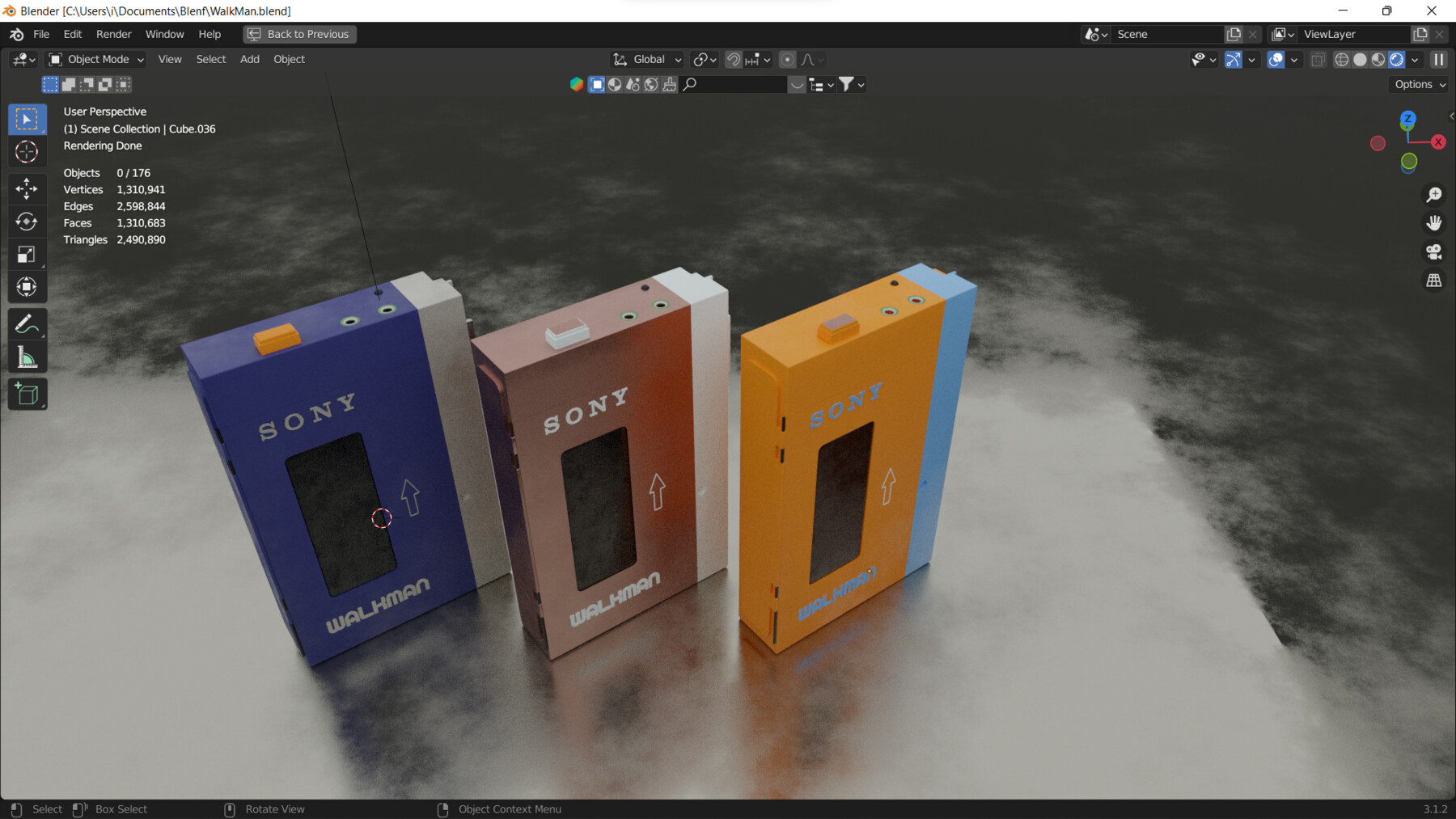Select the Add Cube tool
The image size is (1456, 819).
27,394
